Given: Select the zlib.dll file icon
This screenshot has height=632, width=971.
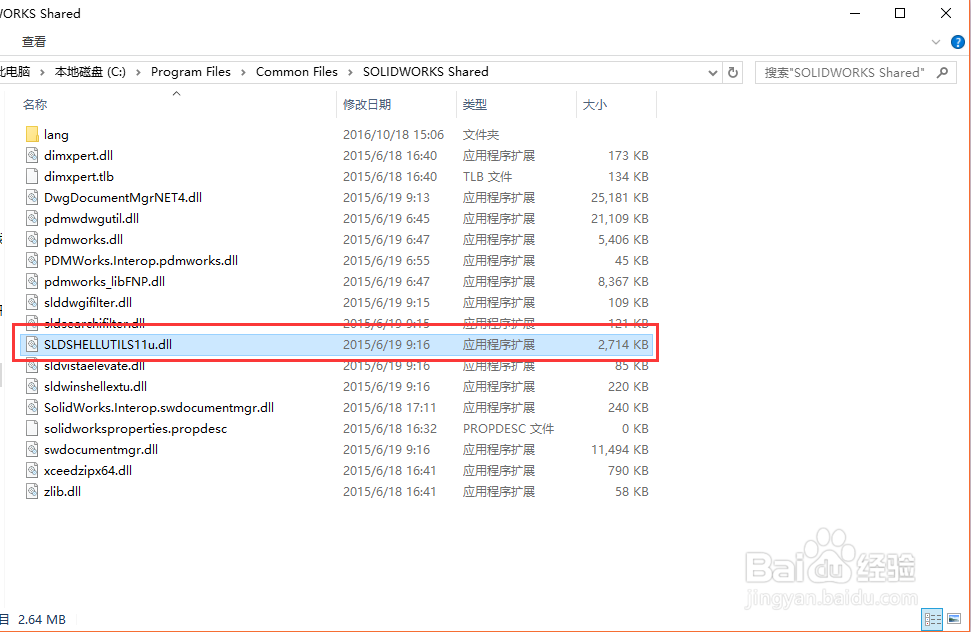Looking at the screenshot, I should tap(32, 491).
